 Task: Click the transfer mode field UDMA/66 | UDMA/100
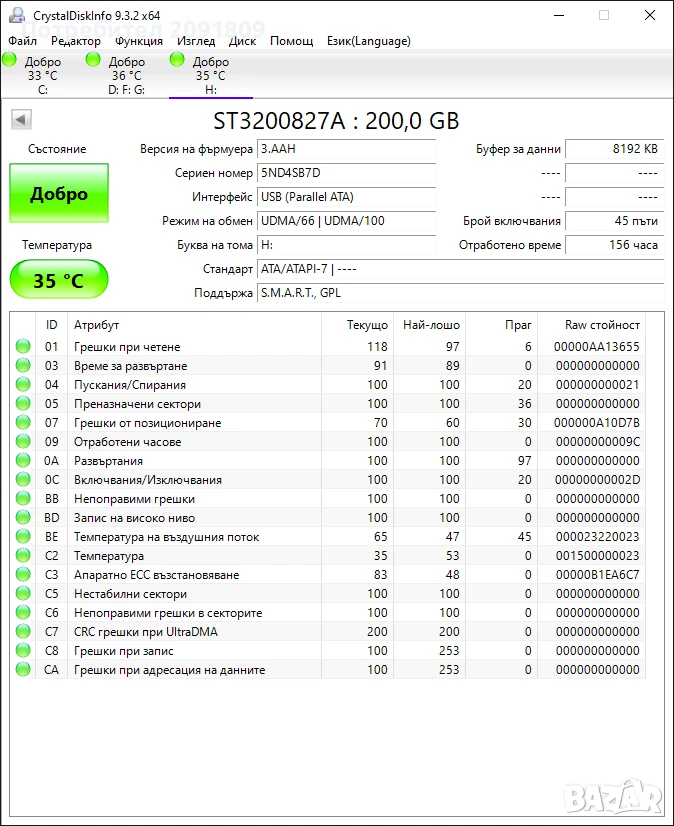pos(347,221)
